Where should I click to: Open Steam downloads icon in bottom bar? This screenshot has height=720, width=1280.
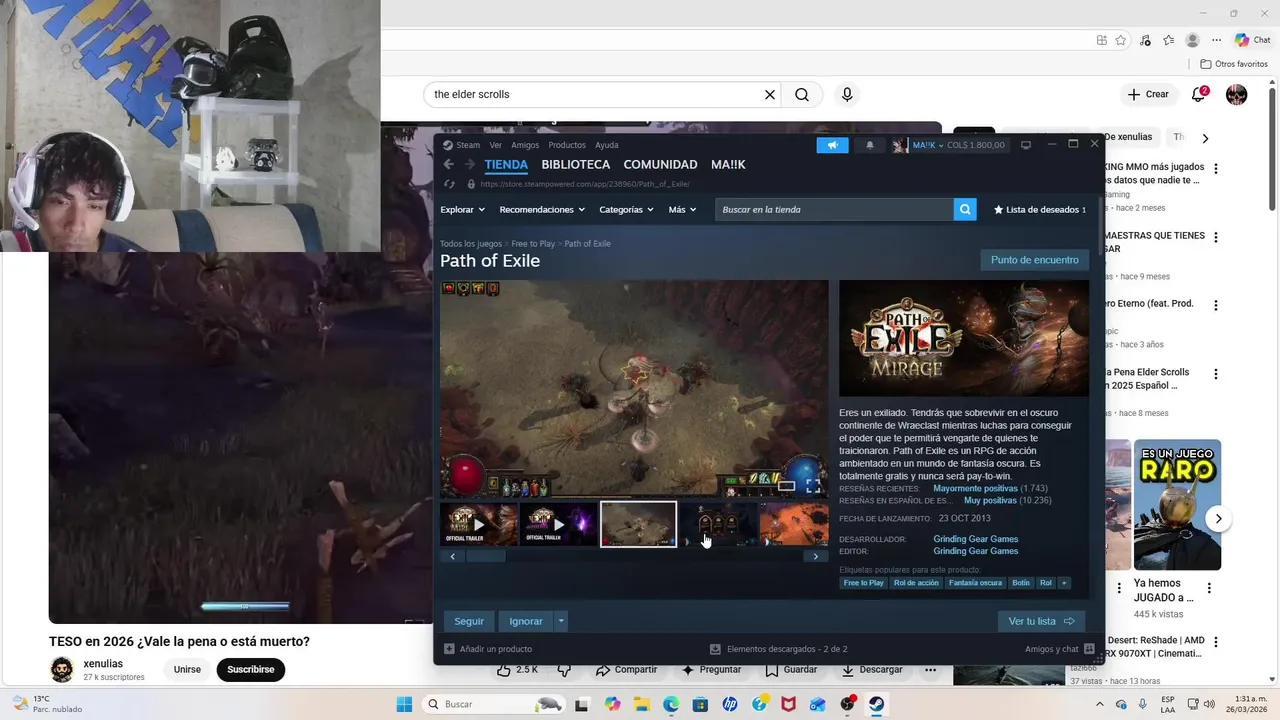pos(715,649)
